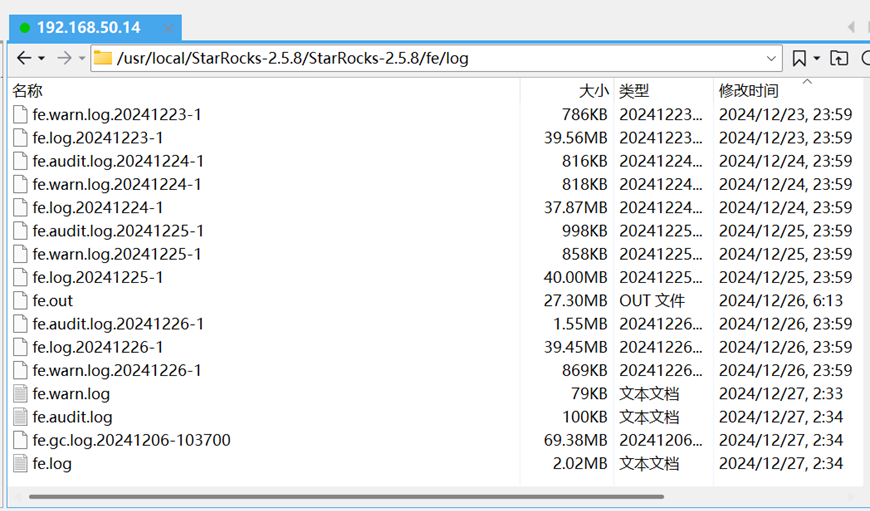This screenshot has width=870, height=511.
Task: Close the 192.168.50.14 tab
Action: click(169, 28)
